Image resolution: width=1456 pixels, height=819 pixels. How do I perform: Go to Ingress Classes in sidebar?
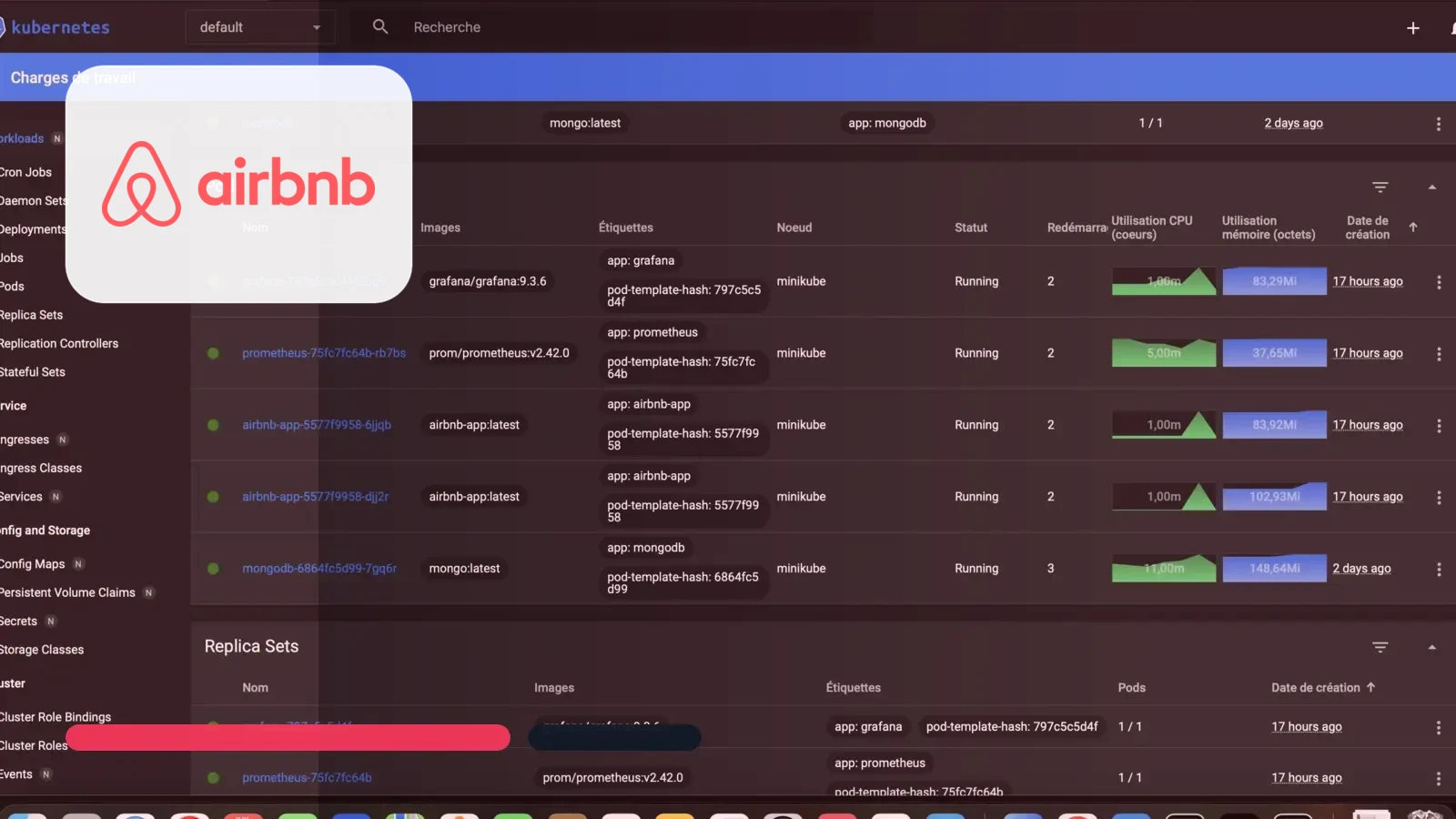41,468
